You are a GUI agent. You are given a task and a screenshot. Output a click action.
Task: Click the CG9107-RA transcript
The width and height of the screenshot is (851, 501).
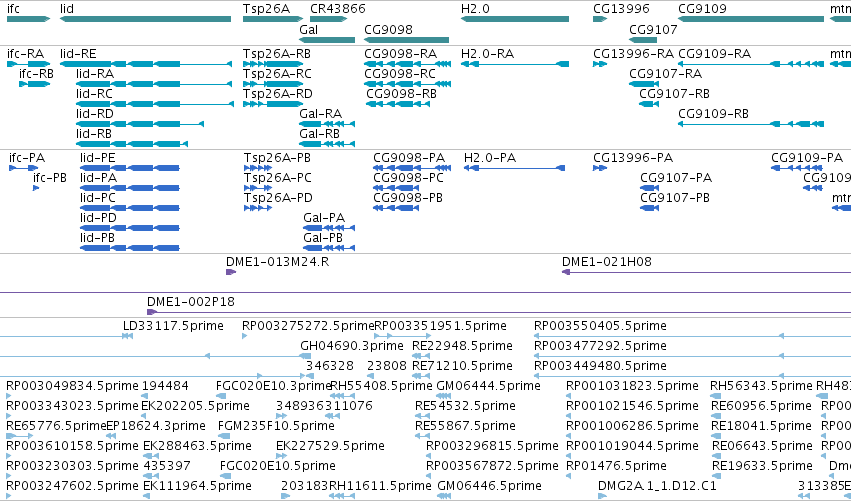643,84
